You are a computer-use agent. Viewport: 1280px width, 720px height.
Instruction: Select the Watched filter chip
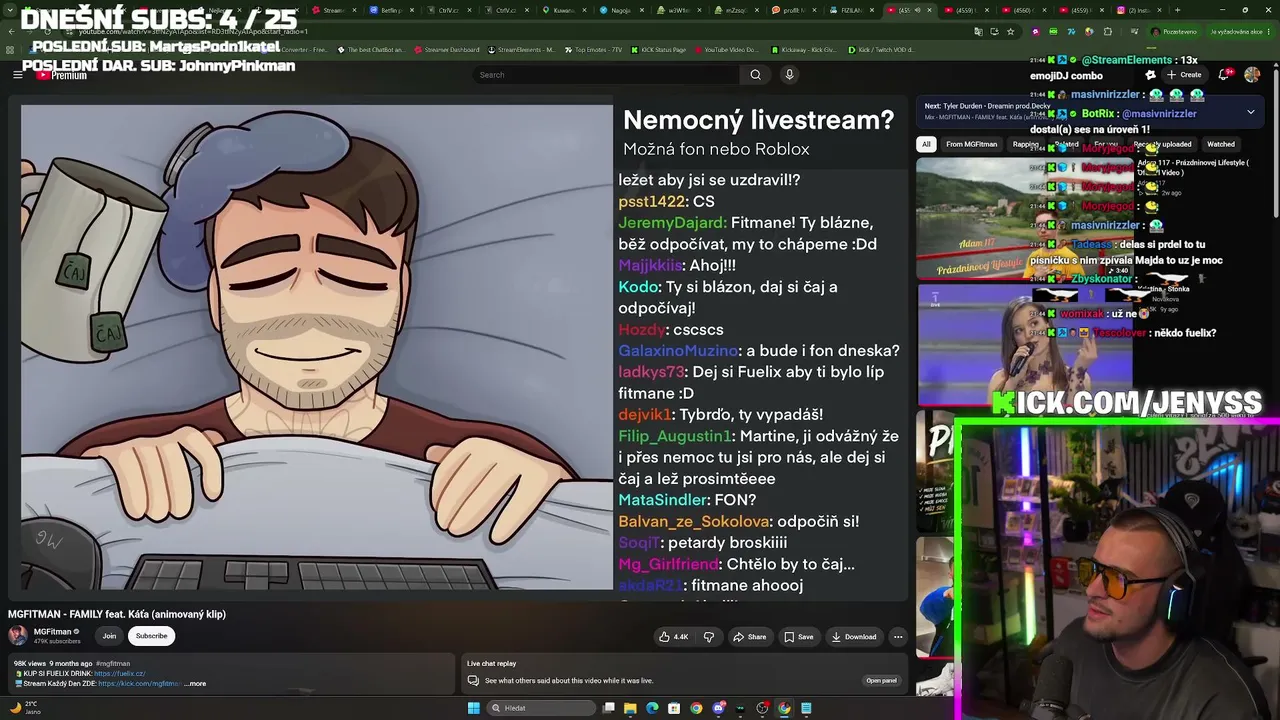(1221, 144)
